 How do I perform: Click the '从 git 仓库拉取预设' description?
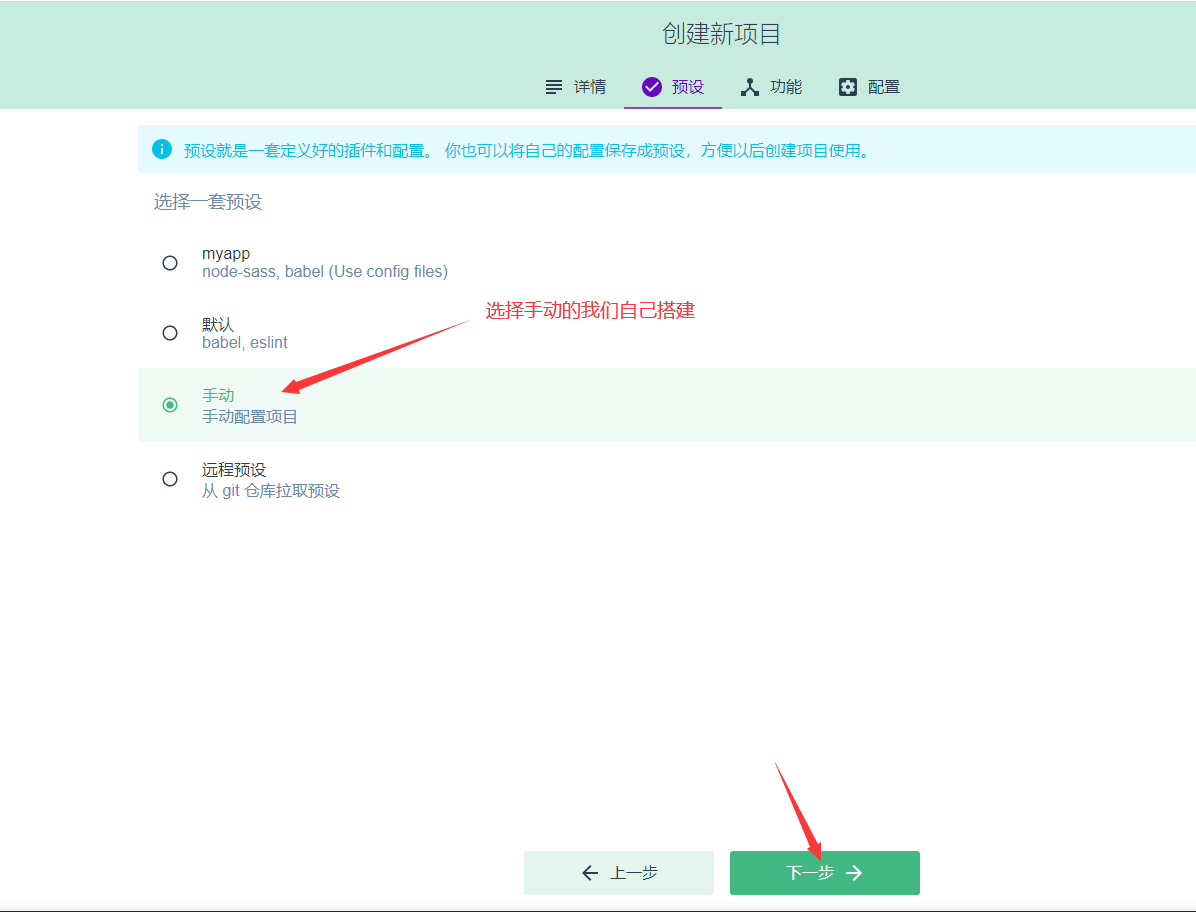pos(271,491)
